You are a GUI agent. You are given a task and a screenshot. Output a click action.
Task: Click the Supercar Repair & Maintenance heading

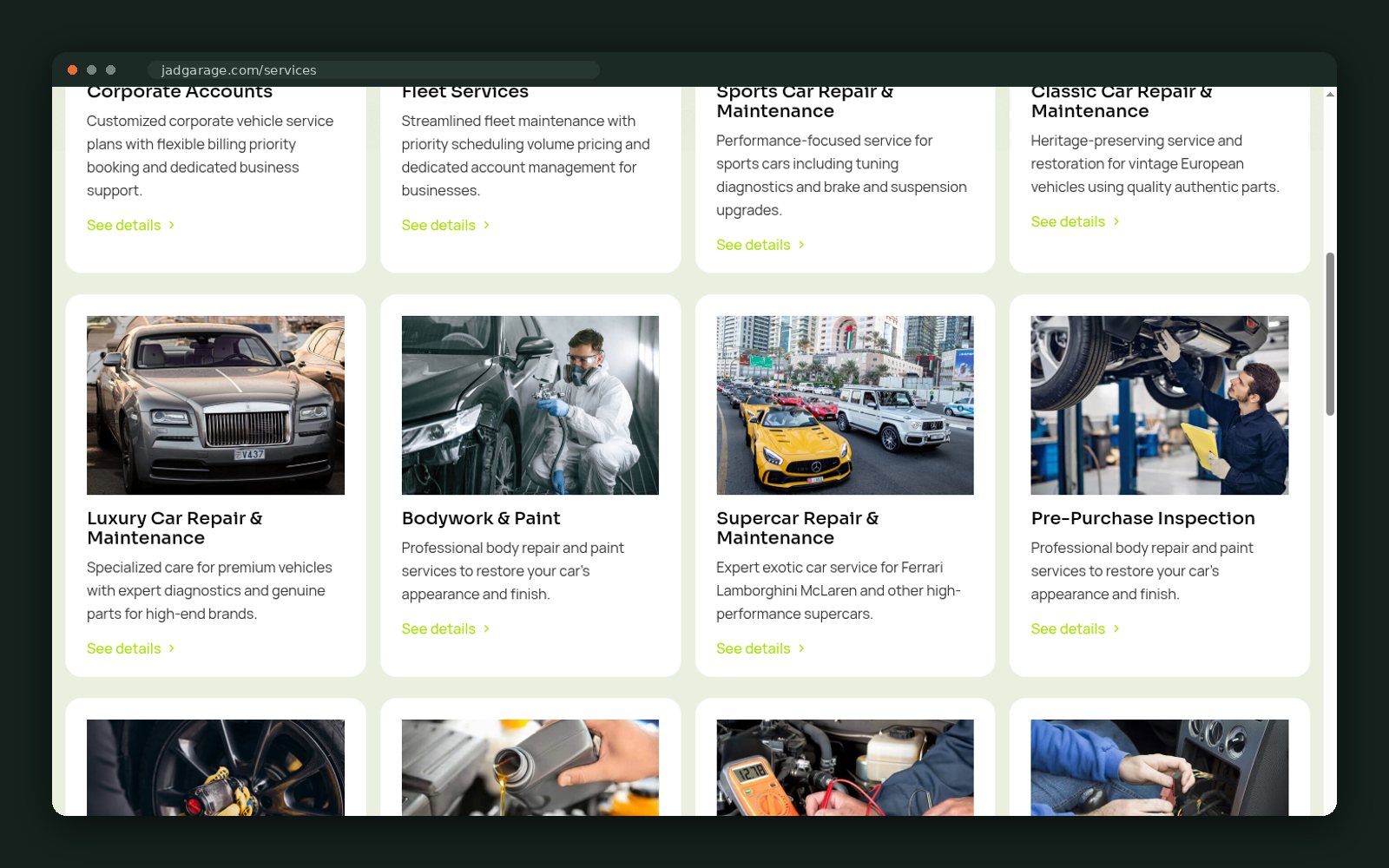(798, 528)
